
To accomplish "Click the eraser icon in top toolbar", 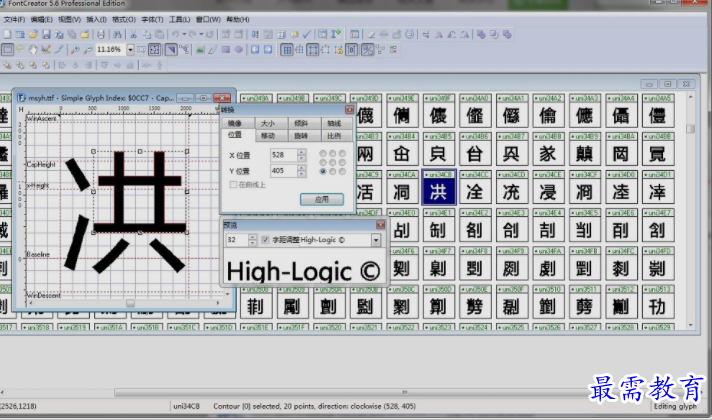I will (x=371, y=35).
